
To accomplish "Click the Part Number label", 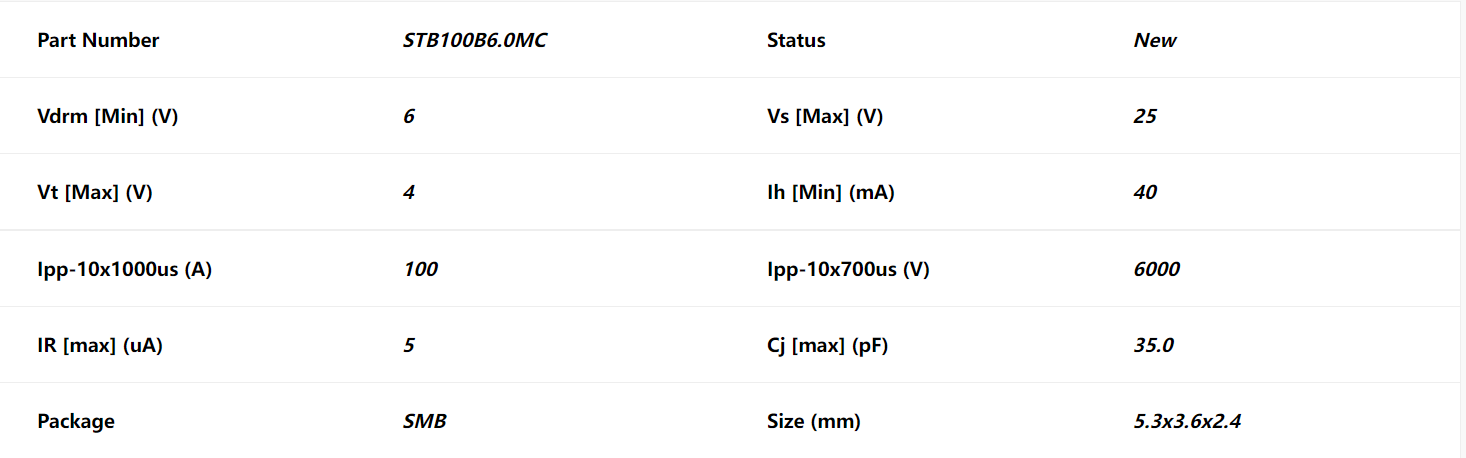I will pyautogui.click(x=98, y=41).
